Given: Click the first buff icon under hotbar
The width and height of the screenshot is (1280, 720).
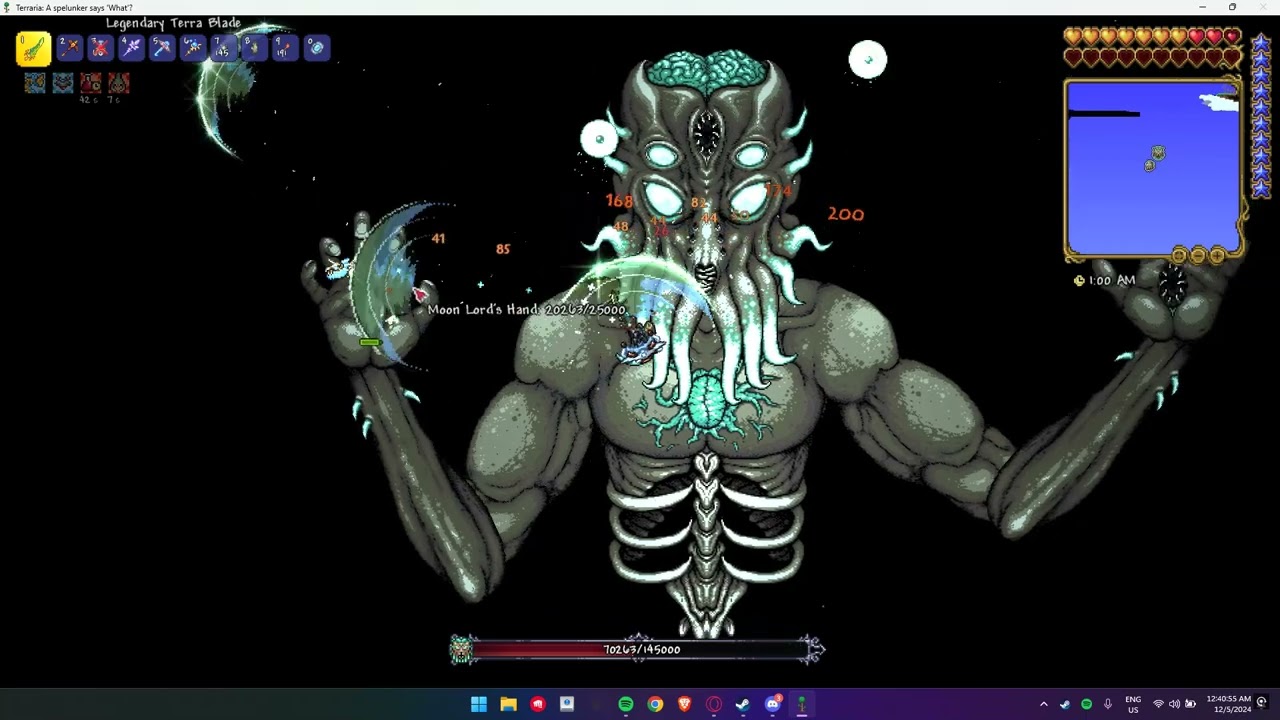Looking at the screenshot, I should (x=35, y=83).
